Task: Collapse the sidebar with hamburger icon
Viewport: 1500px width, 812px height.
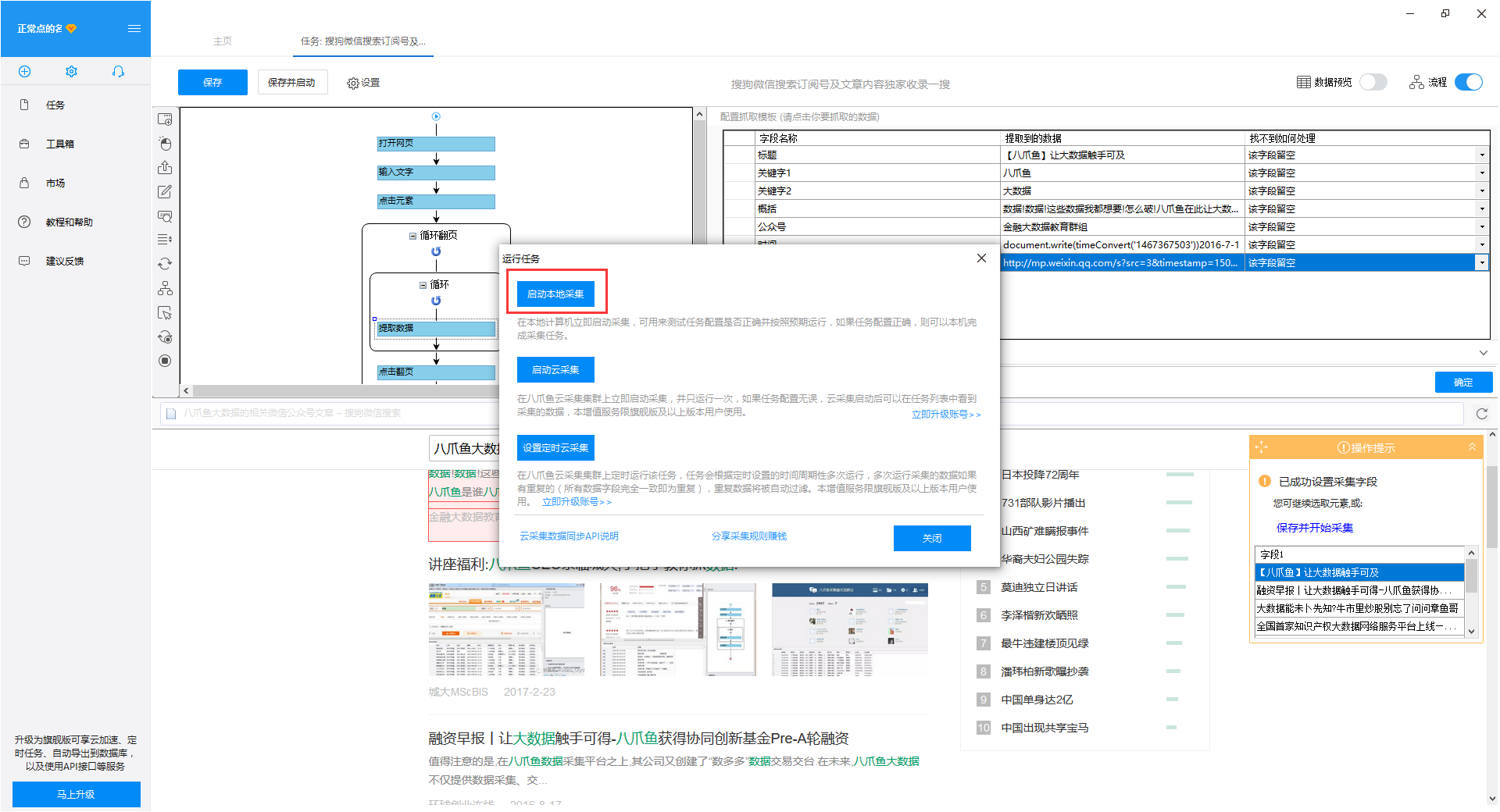Action: pos(134,29)
